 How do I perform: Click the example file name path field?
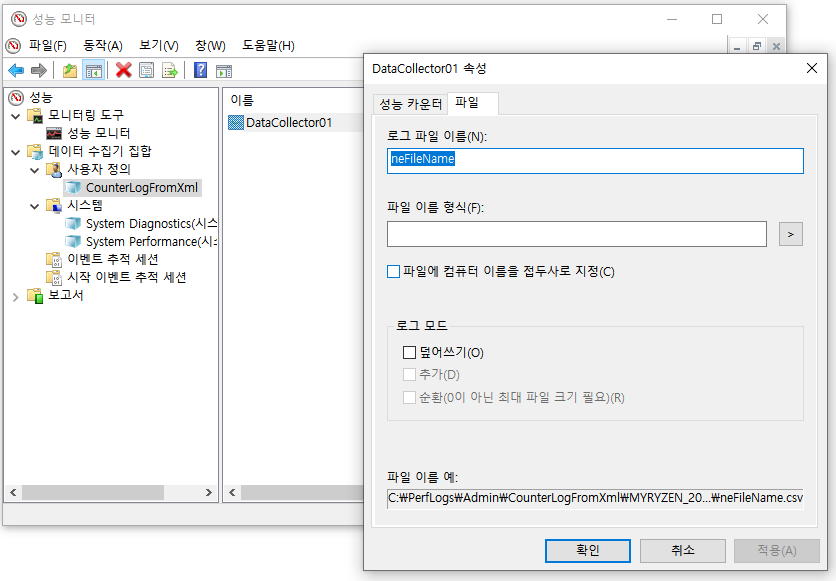click(595, 498)
